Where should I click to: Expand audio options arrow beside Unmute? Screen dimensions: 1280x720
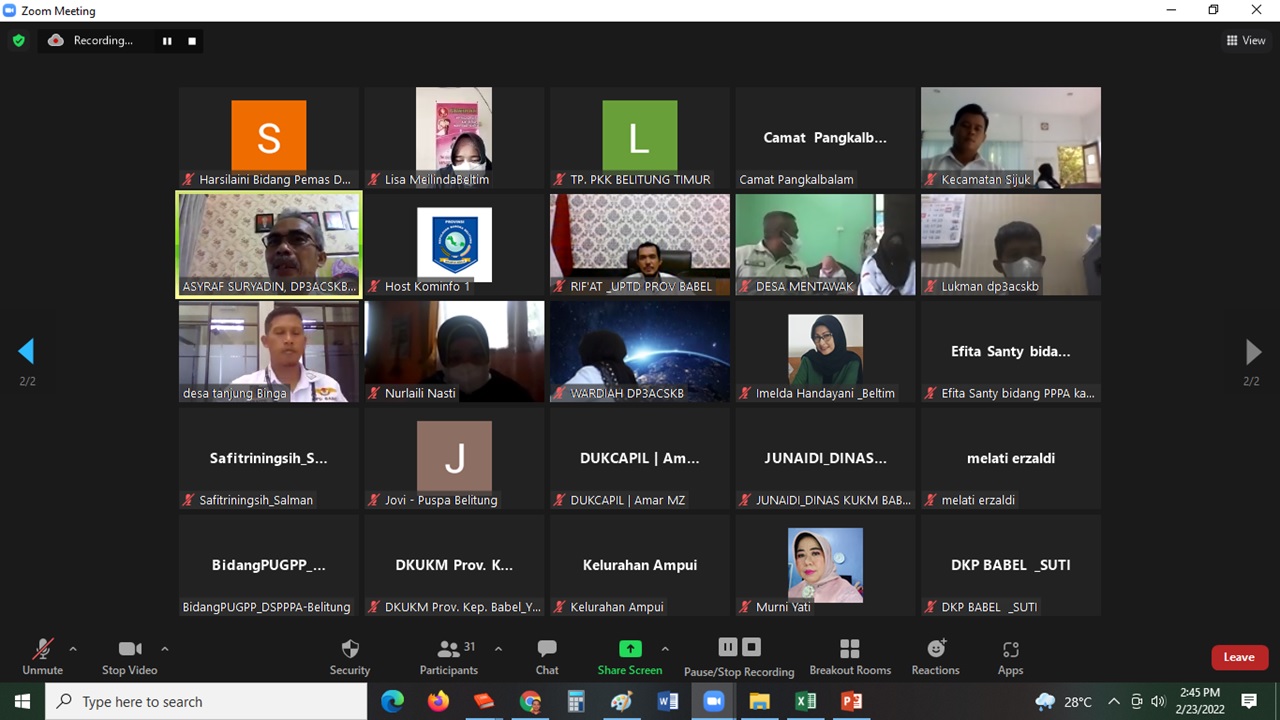(72, 649)
